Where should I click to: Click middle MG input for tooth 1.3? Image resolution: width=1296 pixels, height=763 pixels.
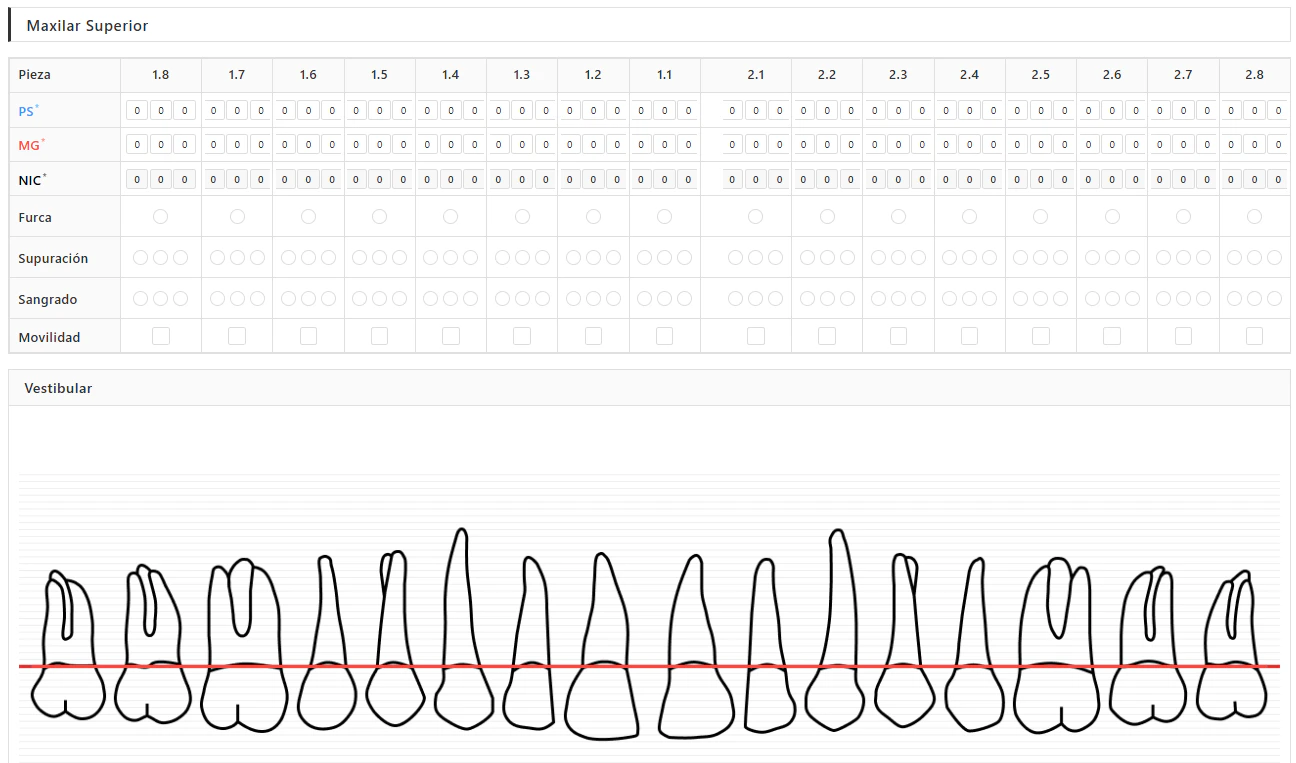(523, 145)
